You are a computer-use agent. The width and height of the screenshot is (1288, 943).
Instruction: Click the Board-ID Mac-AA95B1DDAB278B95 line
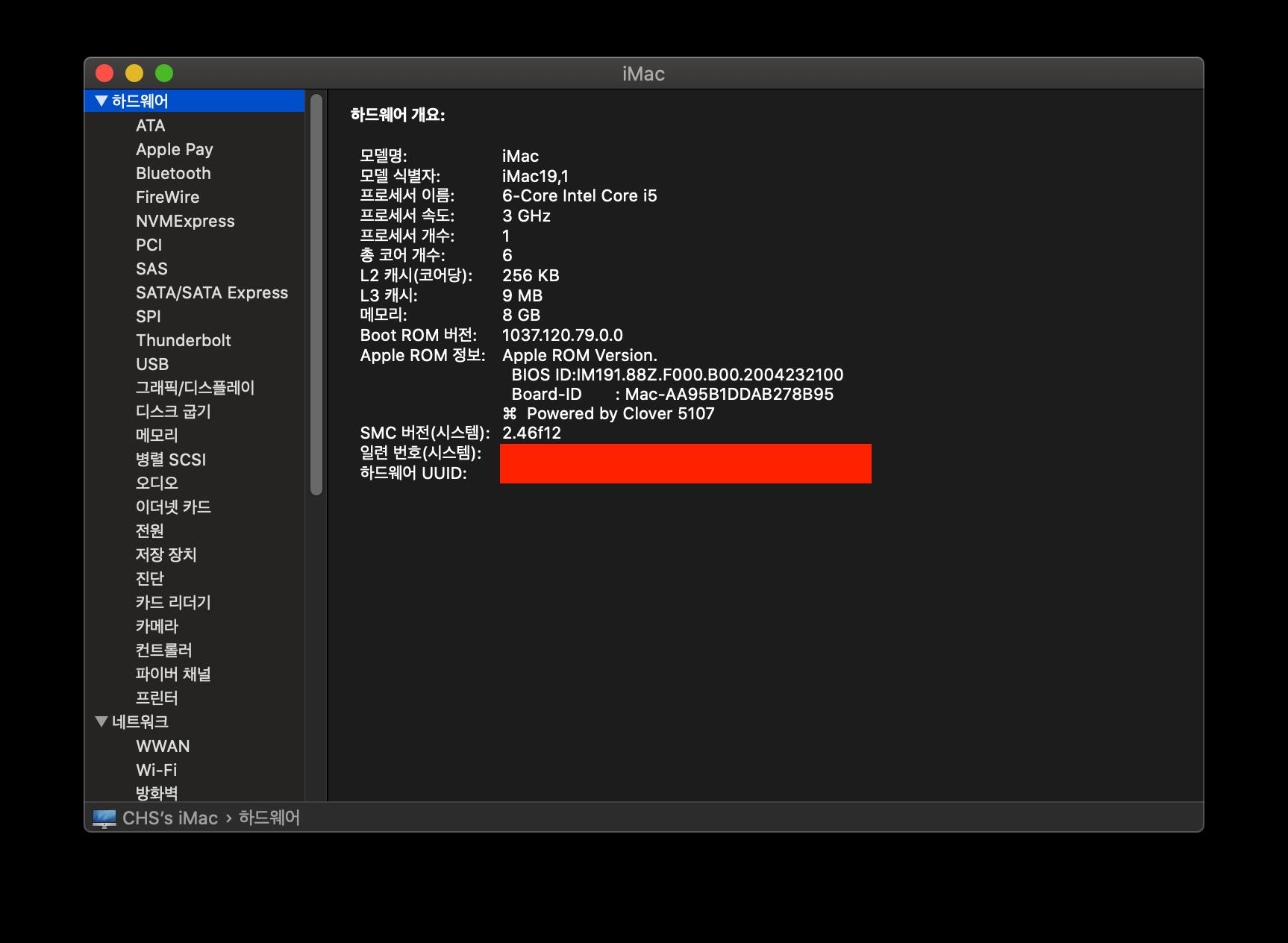coord(672,394)
